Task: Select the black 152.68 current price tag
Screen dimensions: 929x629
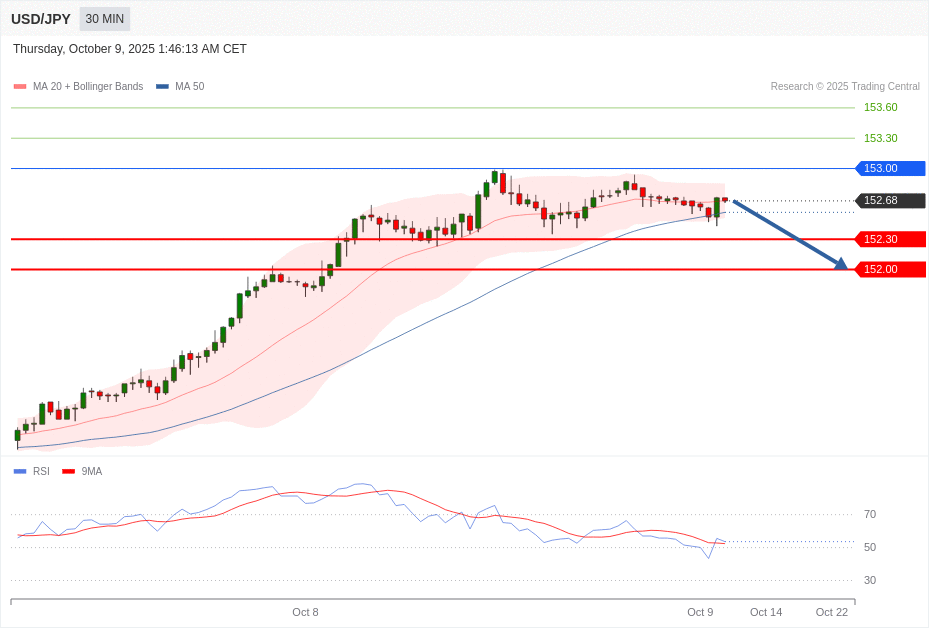Action: pos(890,201)
